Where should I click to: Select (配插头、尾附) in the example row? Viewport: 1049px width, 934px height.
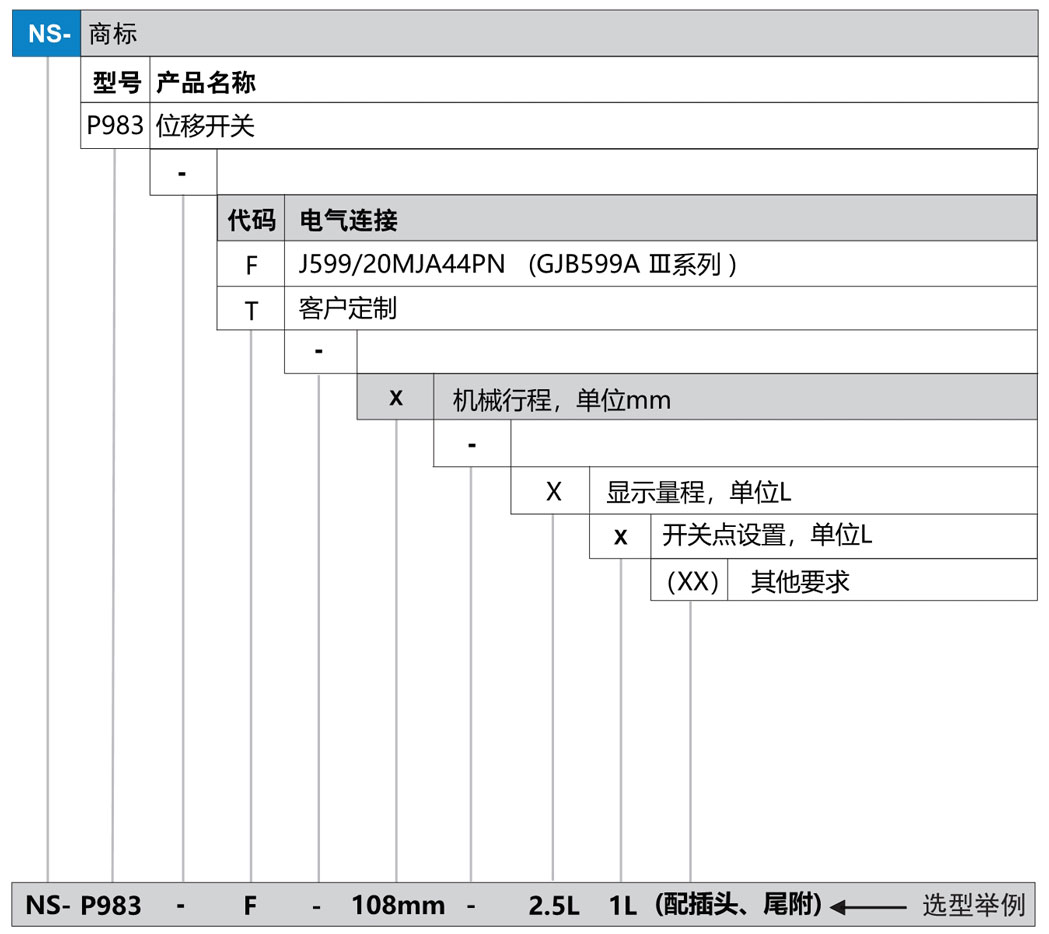[738, 906]
